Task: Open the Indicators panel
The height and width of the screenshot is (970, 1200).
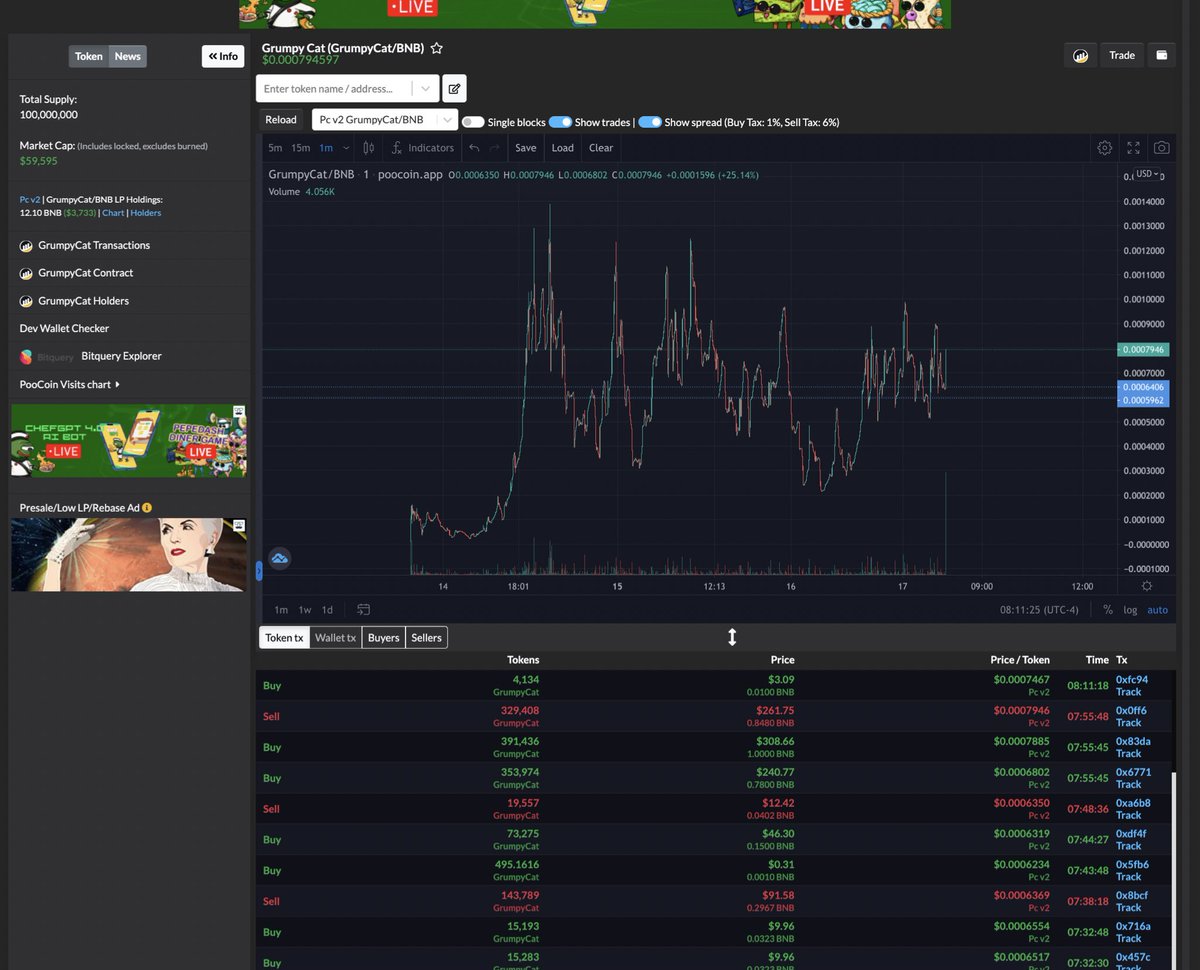Action: point(422,147)
